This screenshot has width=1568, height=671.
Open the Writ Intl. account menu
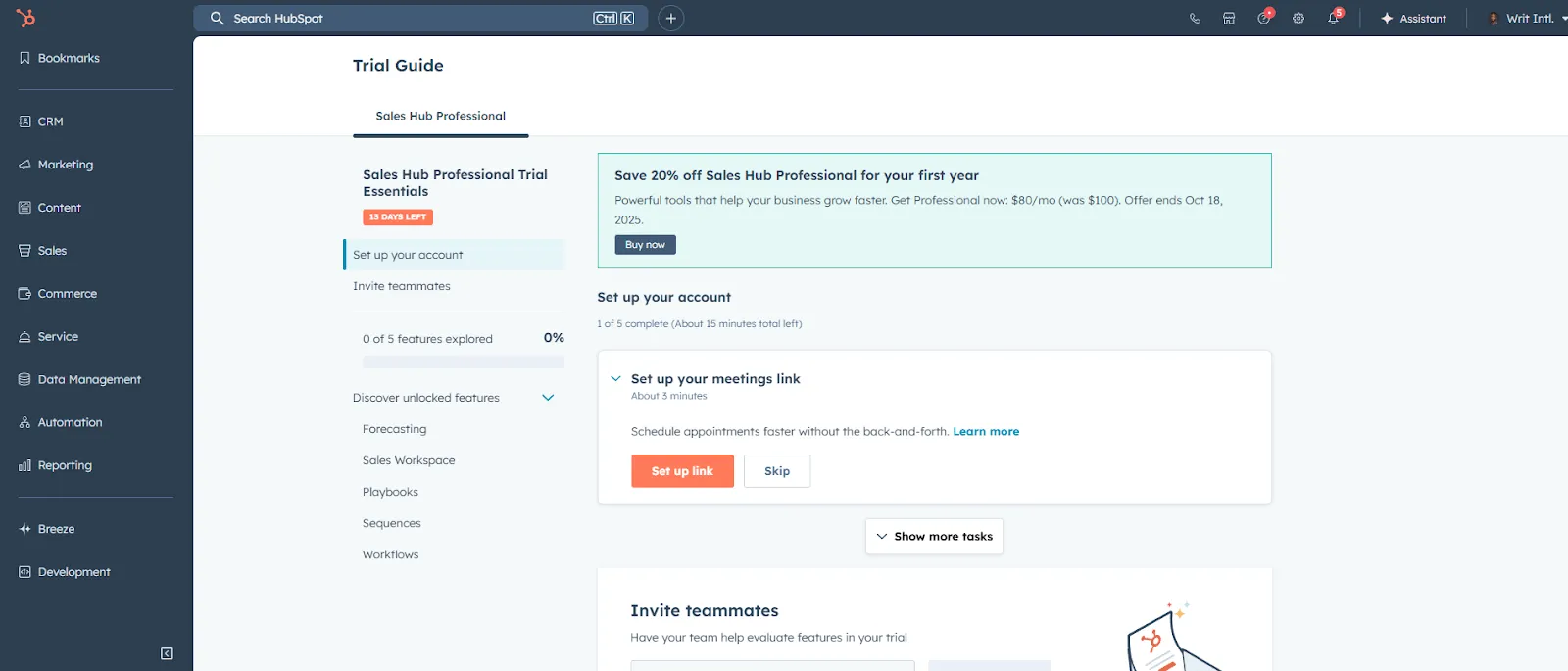[1527, 19]
